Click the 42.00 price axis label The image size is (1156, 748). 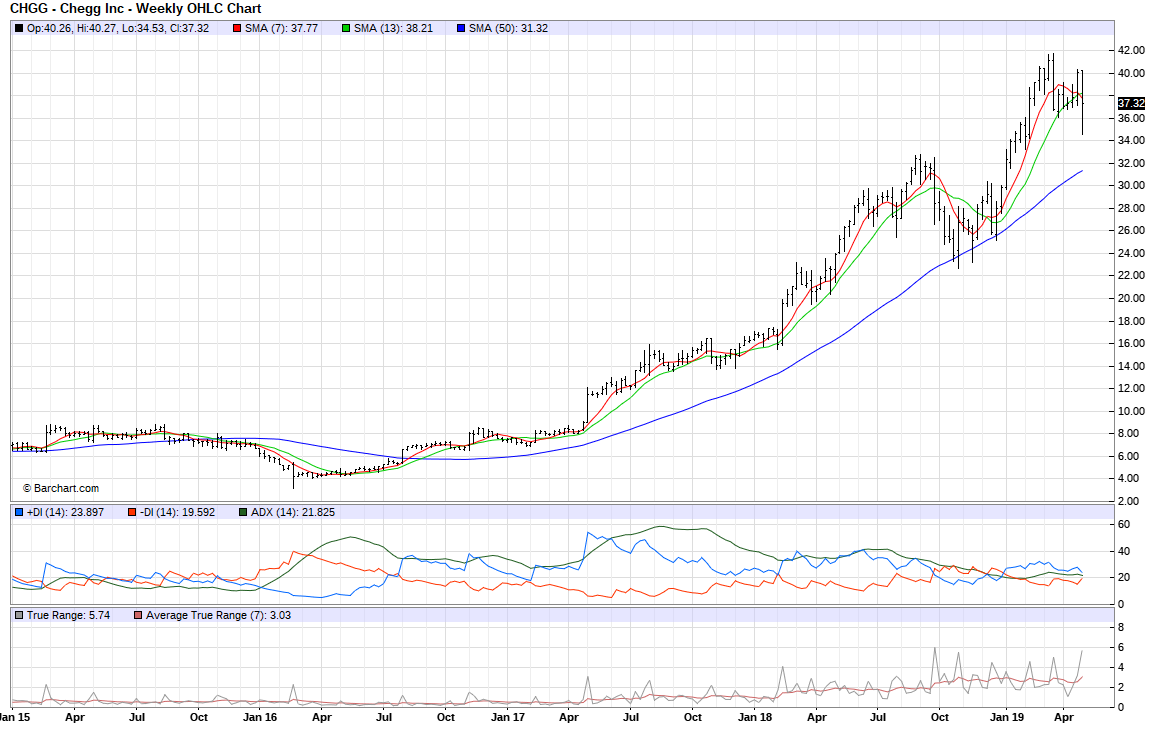click(1131, 51)
